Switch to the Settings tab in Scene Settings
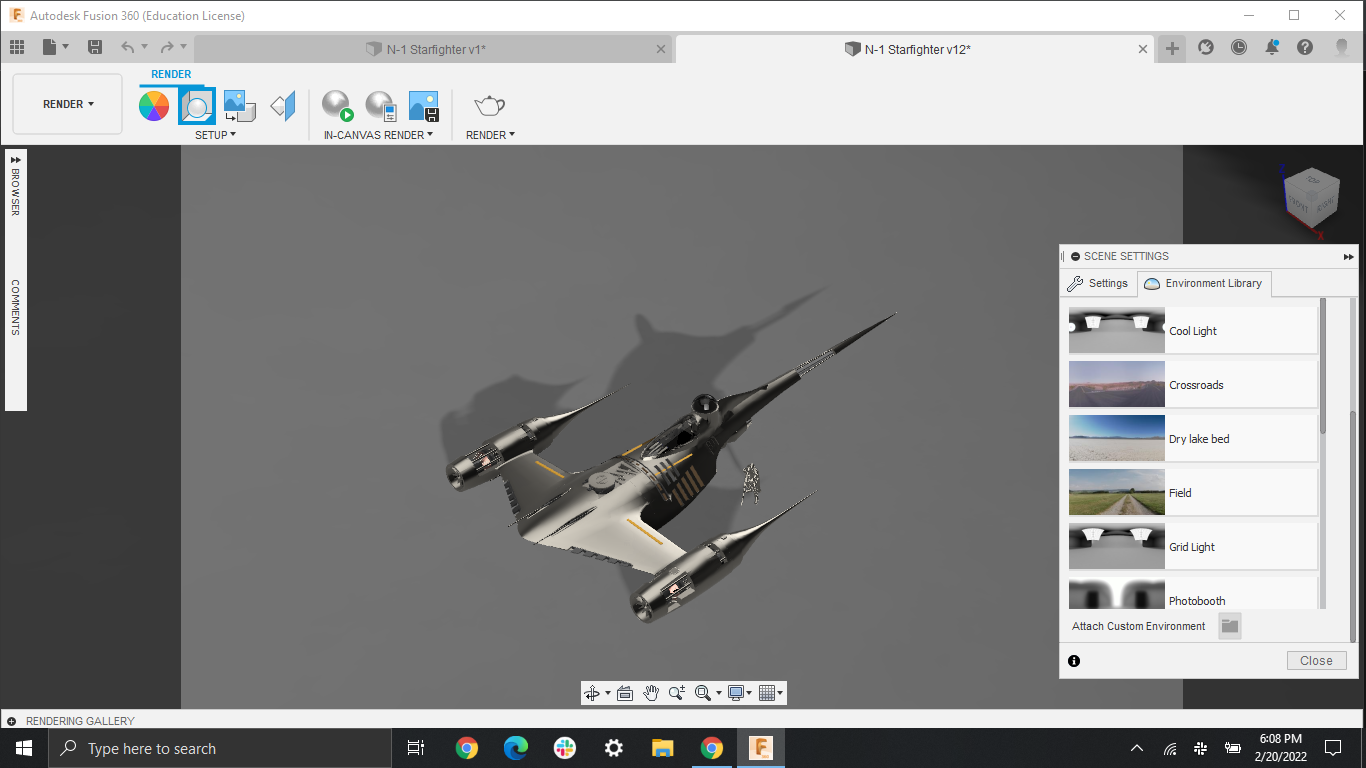This screenshot has width=1366, height=768. click(x=1099, y=283)
